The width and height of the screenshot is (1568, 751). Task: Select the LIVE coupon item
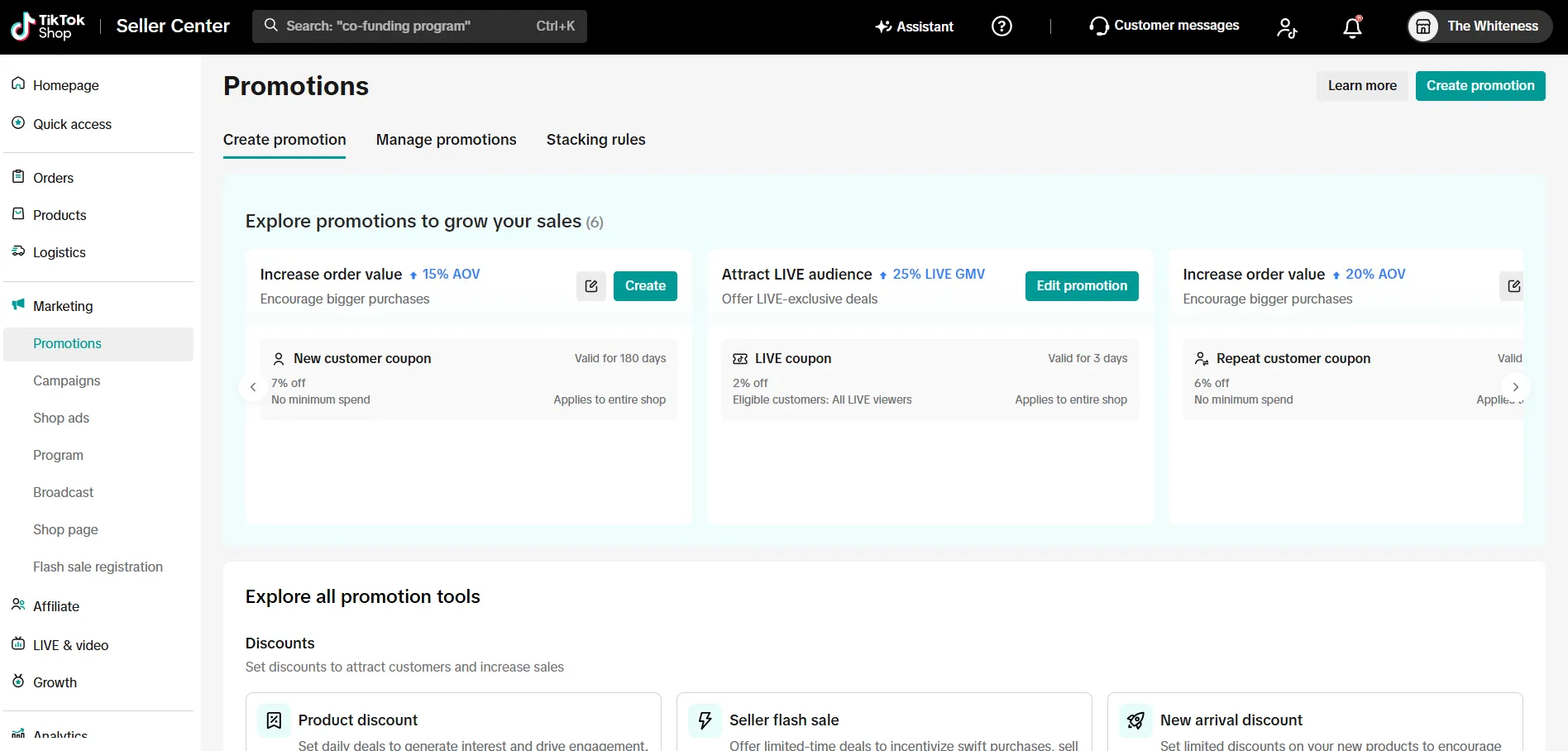coord(930,380)
